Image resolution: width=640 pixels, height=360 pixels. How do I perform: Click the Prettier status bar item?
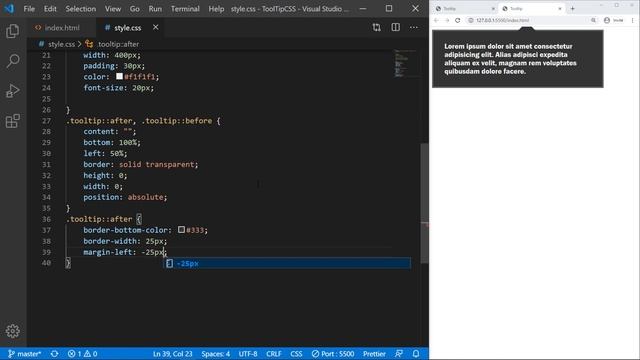pos(374,354)
